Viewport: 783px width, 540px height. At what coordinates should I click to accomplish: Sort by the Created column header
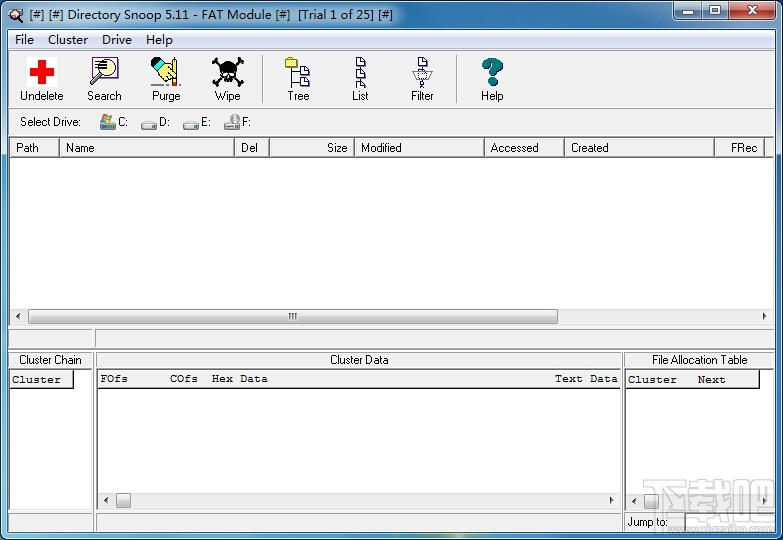click(x=639, y=148)
